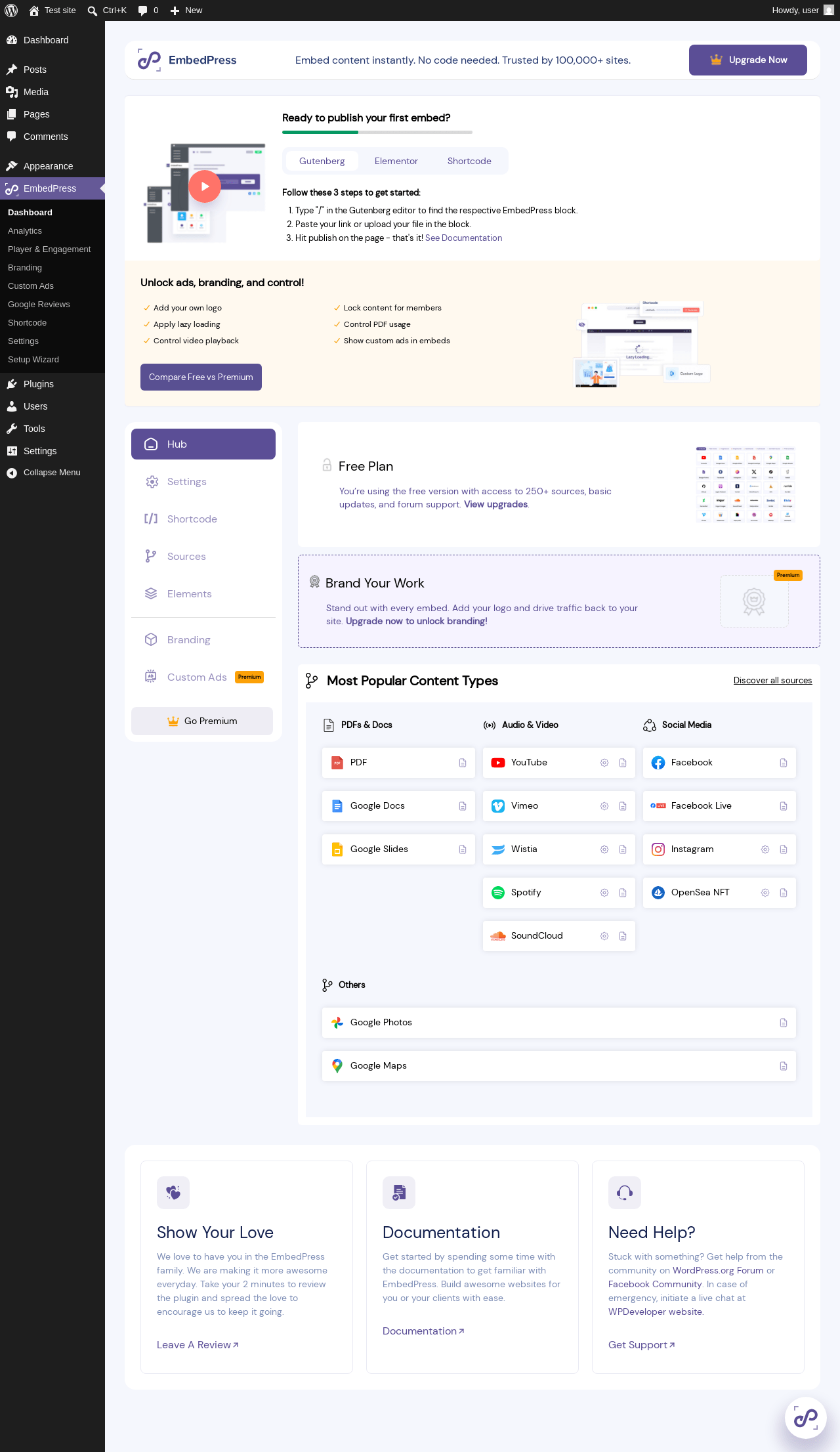Click the SoundCloud logo icon
Viewport: 840px width, 1452px height.
click(498, 936)
